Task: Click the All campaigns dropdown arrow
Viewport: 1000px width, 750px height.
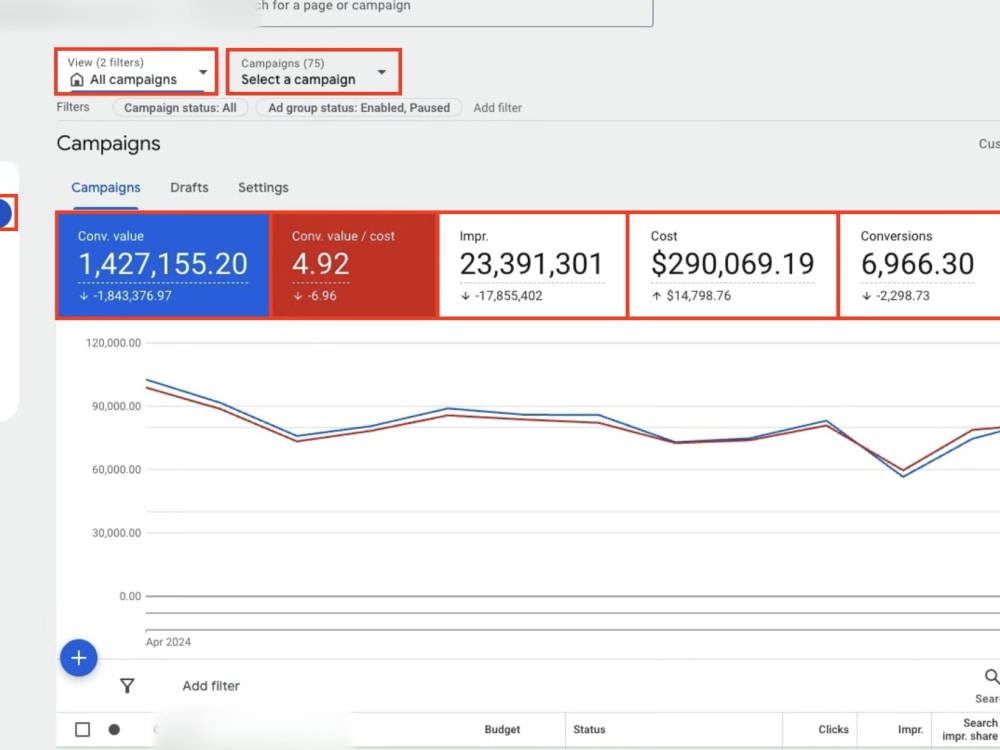Action: click(203, 72)
